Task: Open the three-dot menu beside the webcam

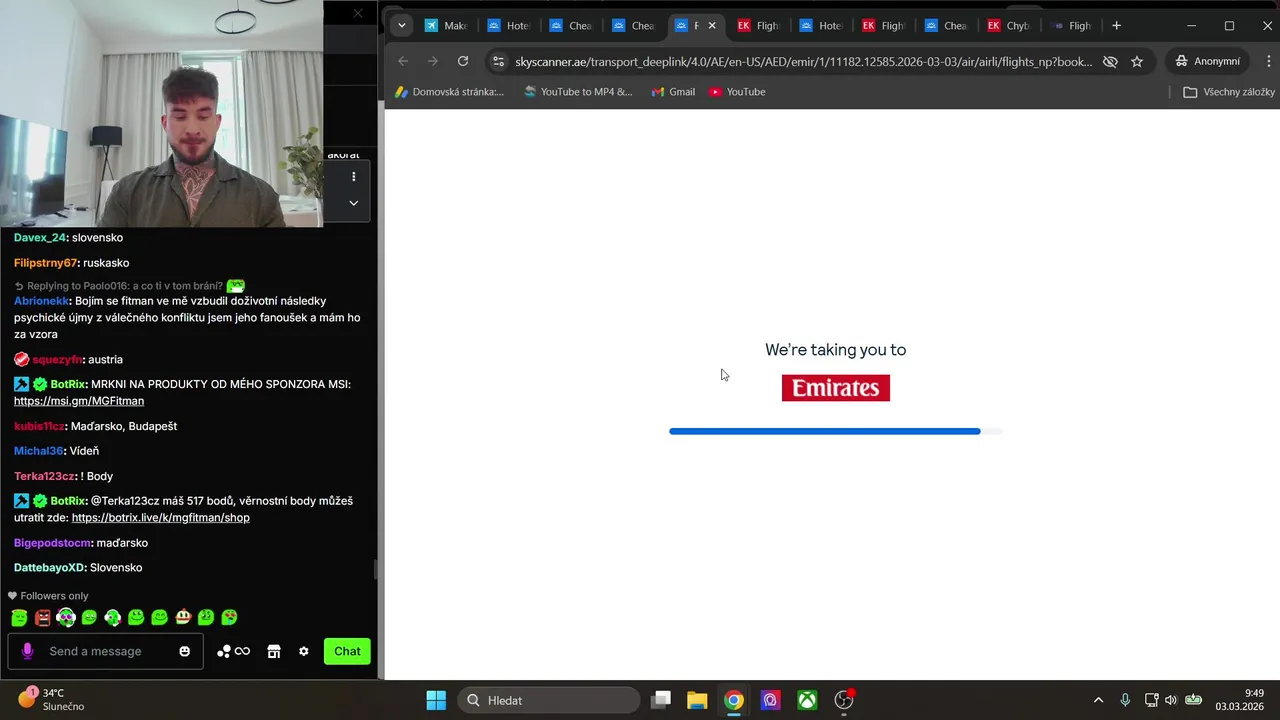Action: 353,177
